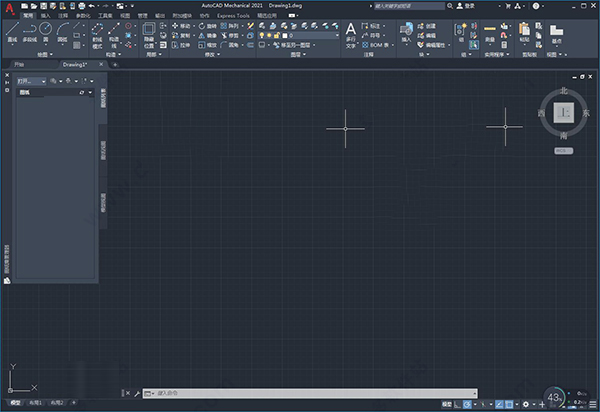Switch to the Annotate ribbon tab
600x412 pixels.
point(63,16)
